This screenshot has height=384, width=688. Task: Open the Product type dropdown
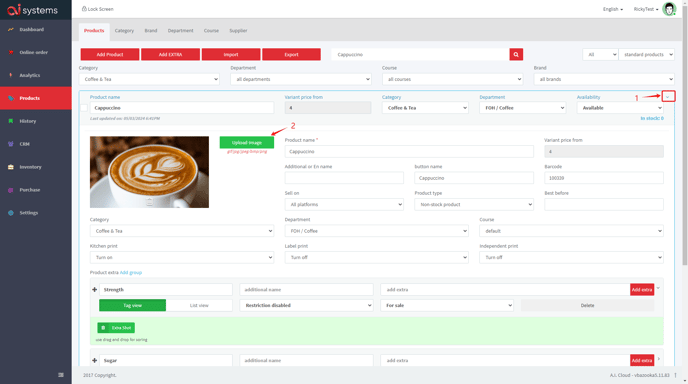tap(474, 205)
